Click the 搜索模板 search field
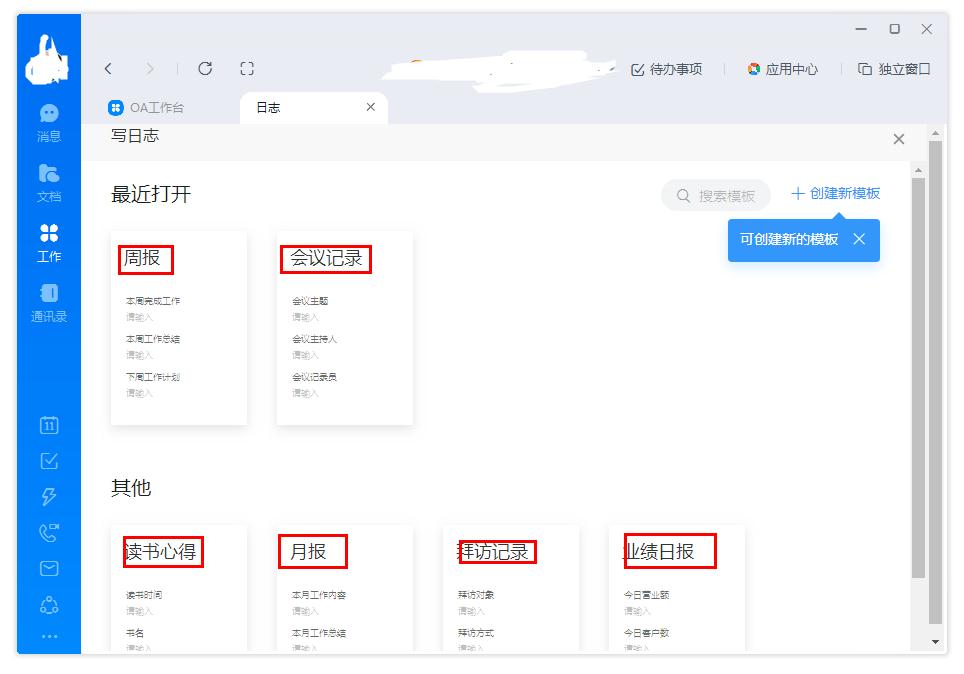 716,195
